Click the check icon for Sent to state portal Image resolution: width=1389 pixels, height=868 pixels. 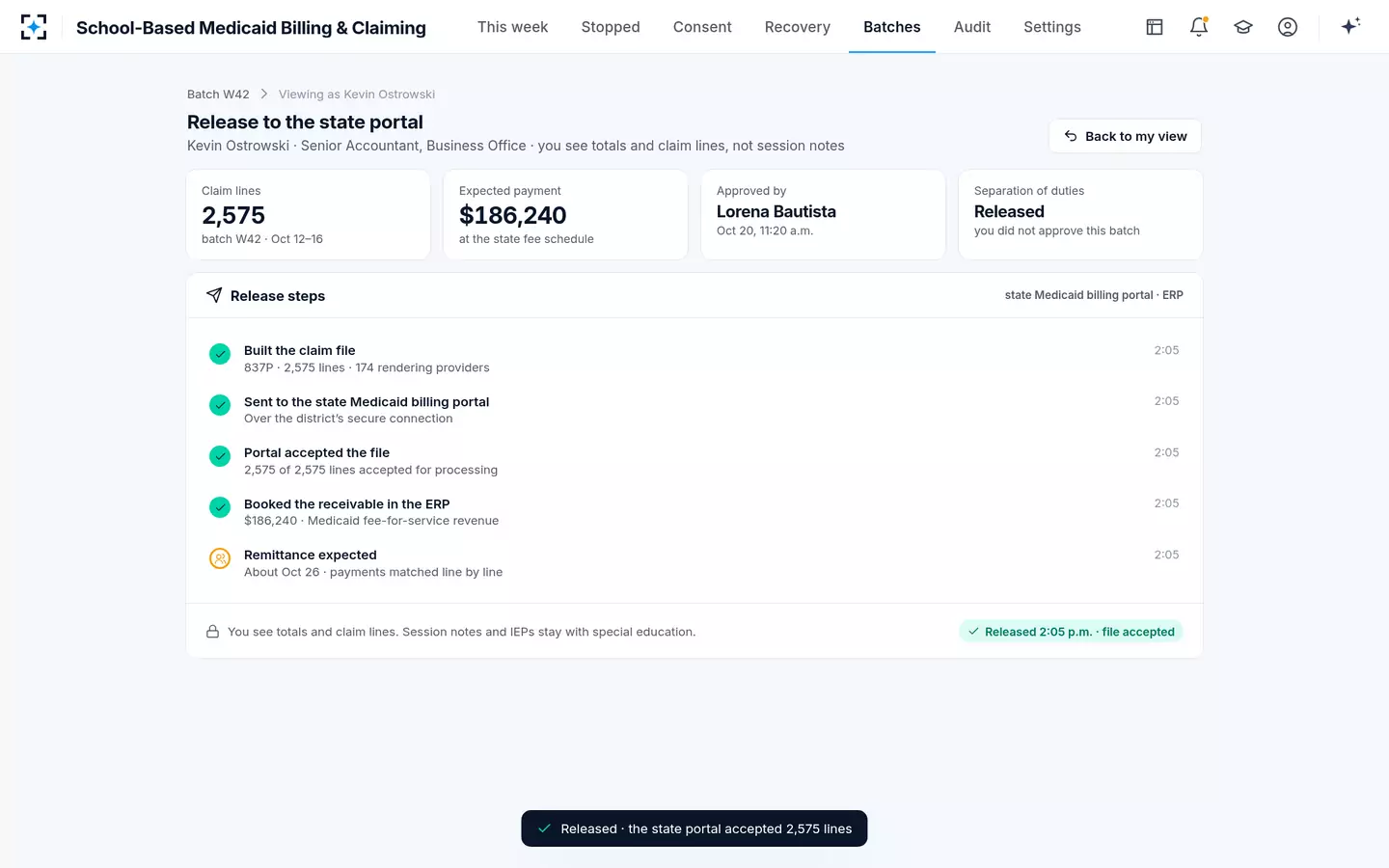[220, 405]
